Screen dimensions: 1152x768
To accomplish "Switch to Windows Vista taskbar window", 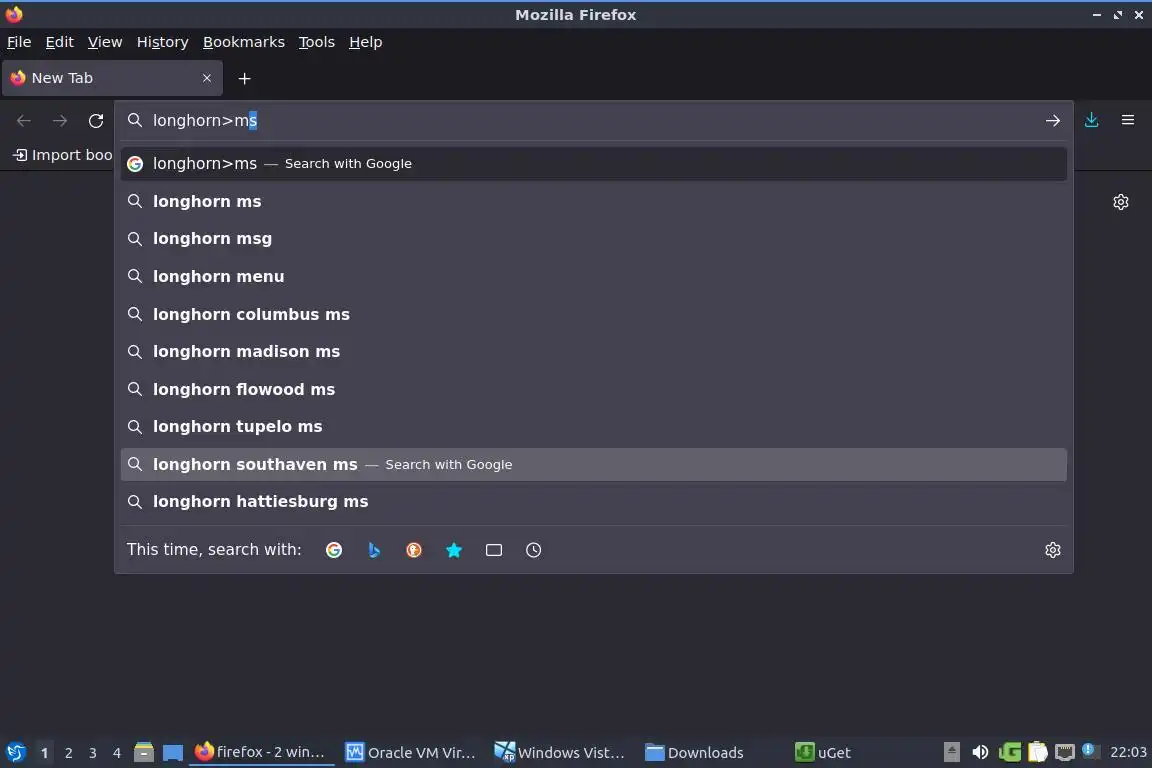I will pyautogui.click(x=560, y=752).
